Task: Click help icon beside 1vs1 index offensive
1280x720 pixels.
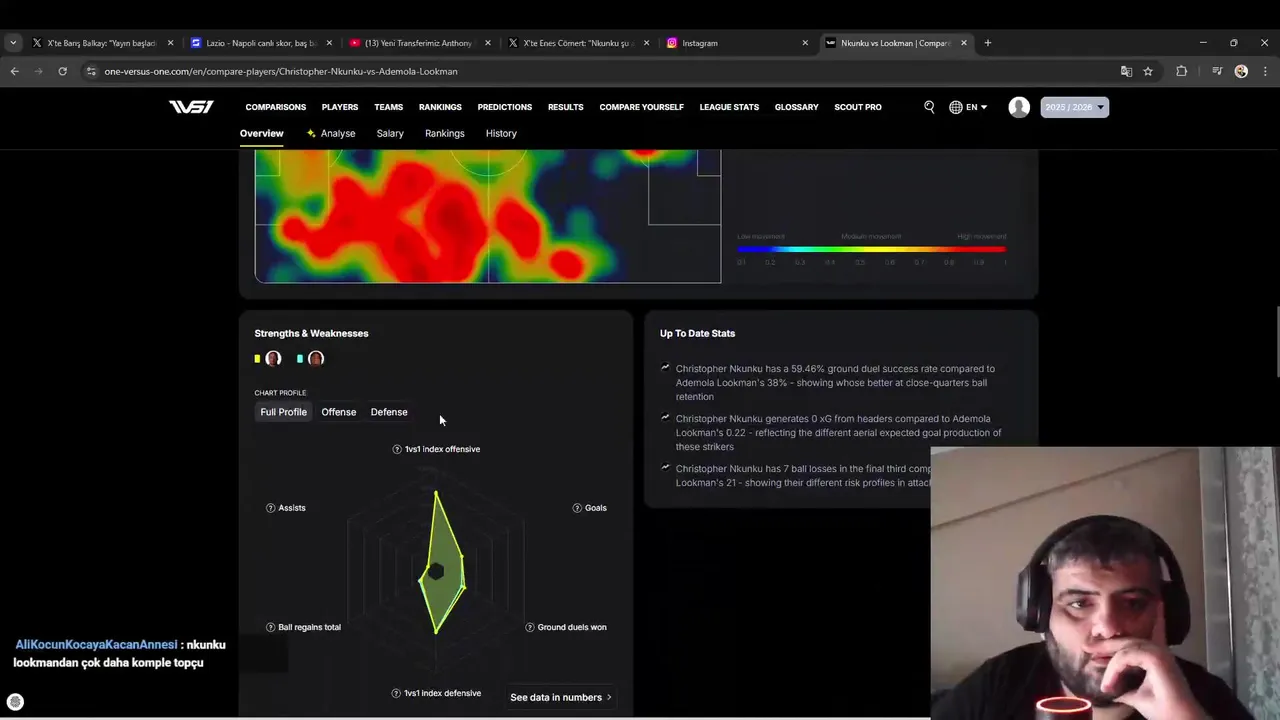Action: [397, 449]
